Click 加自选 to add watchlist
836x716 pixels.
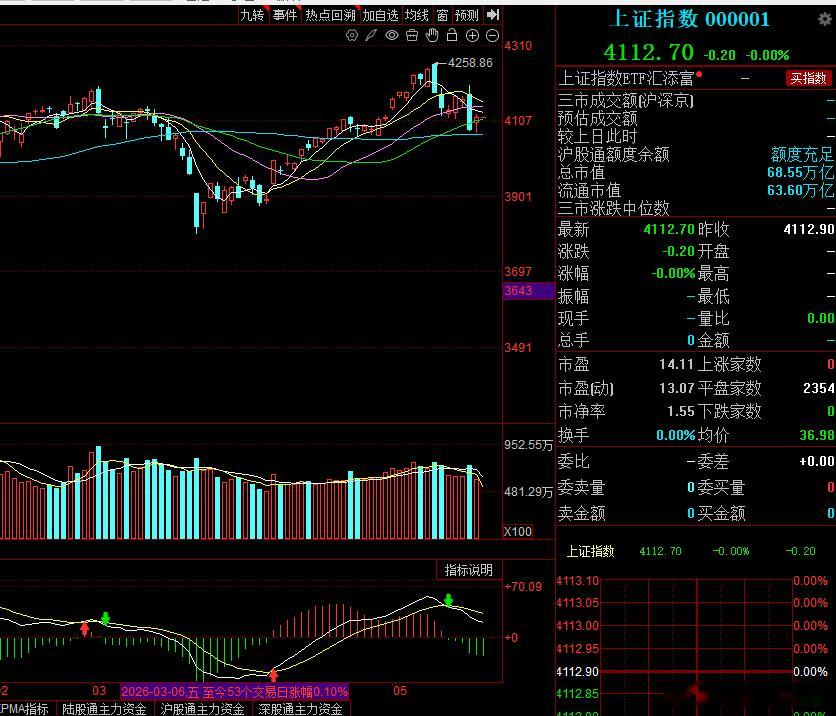coord(380,15)
